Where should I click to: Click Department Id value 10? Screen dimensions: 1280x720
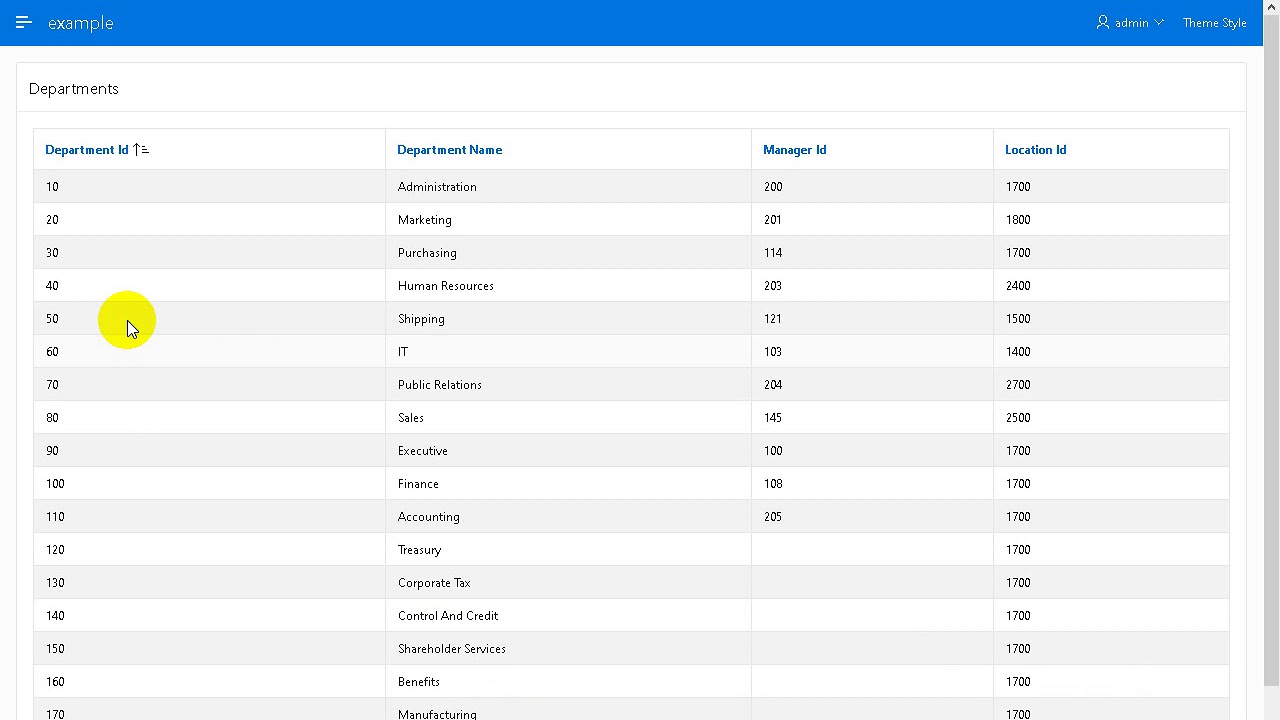(52, 187)
